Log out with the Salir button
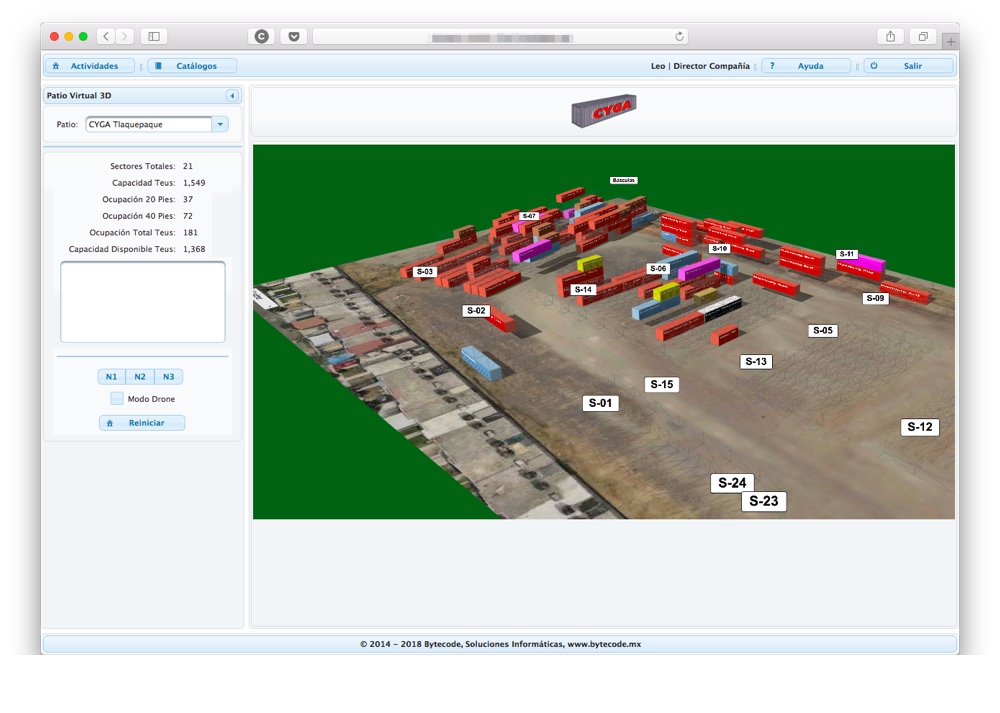 [x=909, y=66]
